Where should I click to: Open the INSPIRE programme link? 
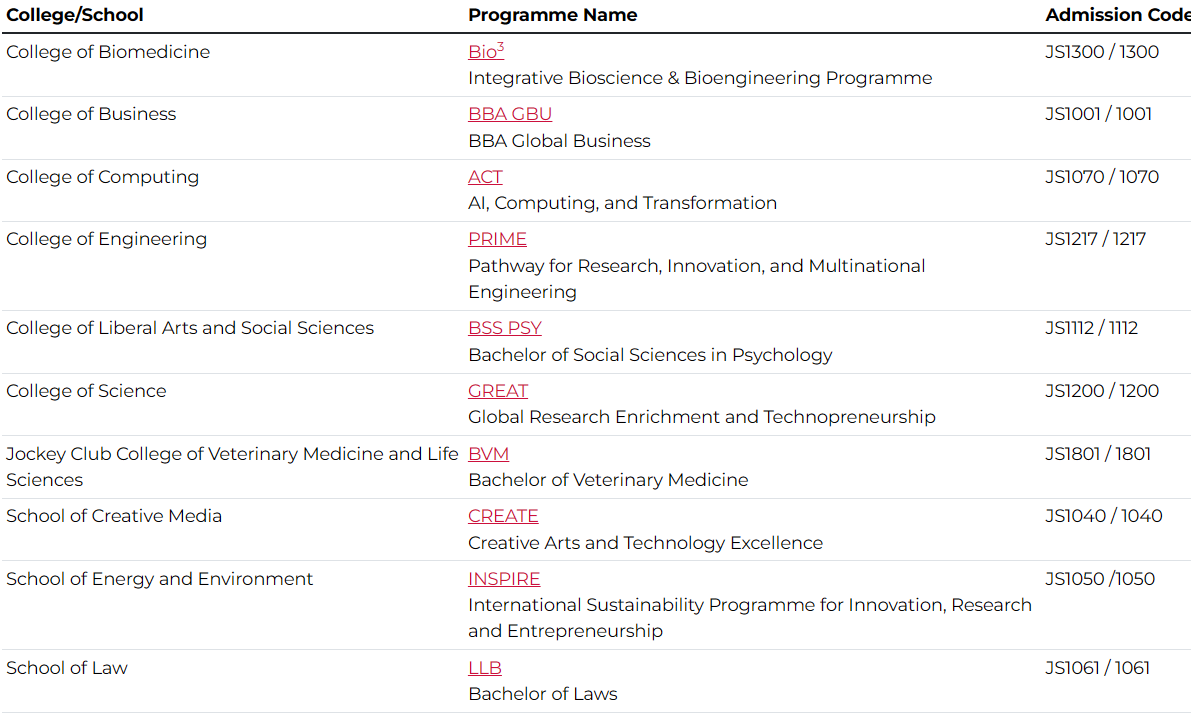(x=504, y=579)
